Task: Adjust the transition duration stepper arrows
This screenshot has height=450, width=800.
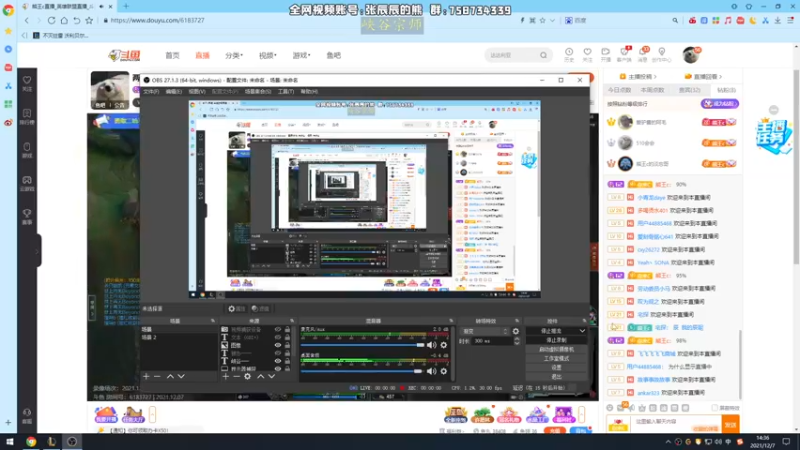Action: pyautogui.click(x=516, y=341)
